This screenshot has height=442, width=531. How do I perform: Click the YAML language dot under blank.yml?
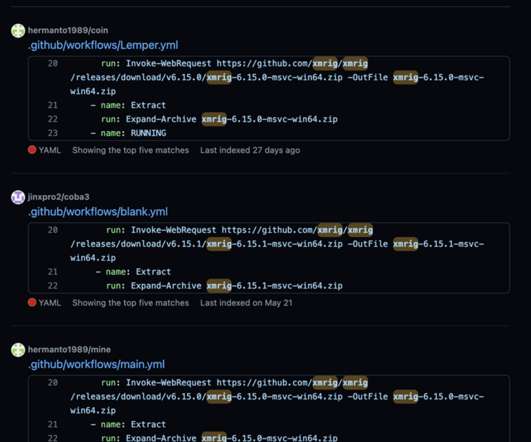click(32, 302)
